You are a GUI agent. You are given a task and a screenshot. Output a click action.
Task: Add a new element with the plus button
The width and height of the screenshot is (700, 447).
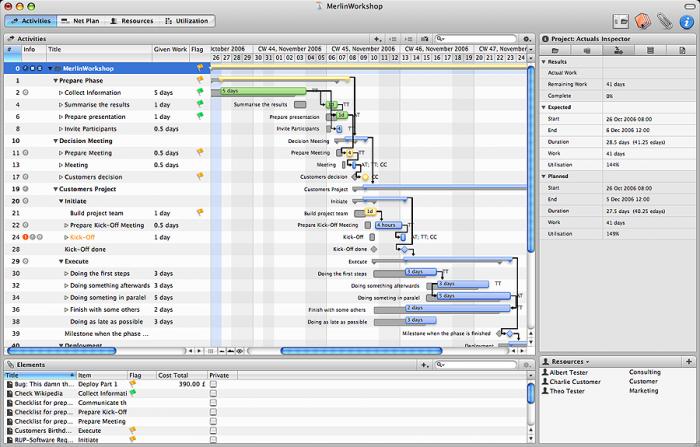[x=425, y=365]
